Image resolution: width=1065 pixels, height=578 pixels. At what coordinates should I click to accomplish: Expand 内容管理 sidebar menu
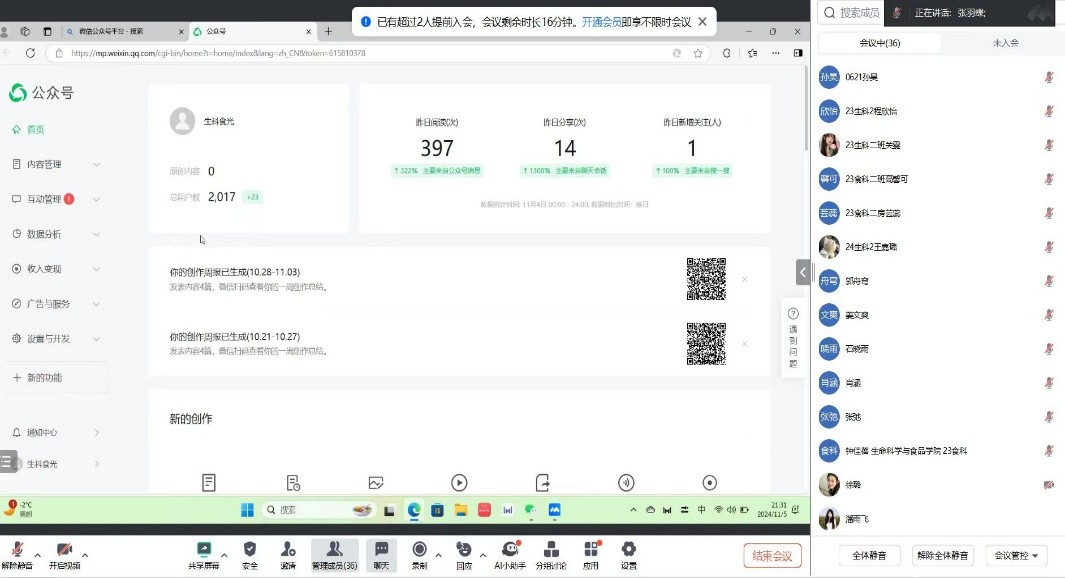(56, 164)
